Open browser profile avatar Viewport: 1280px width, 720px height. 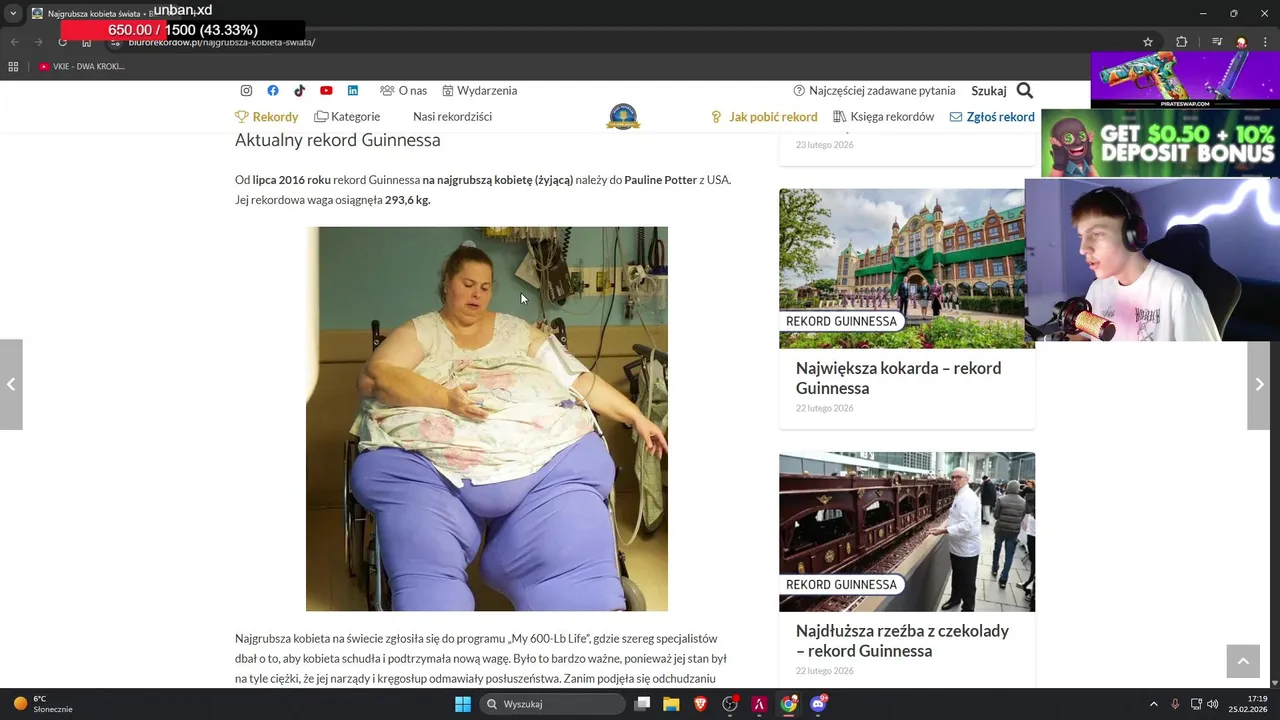(x=1241, y=42)
